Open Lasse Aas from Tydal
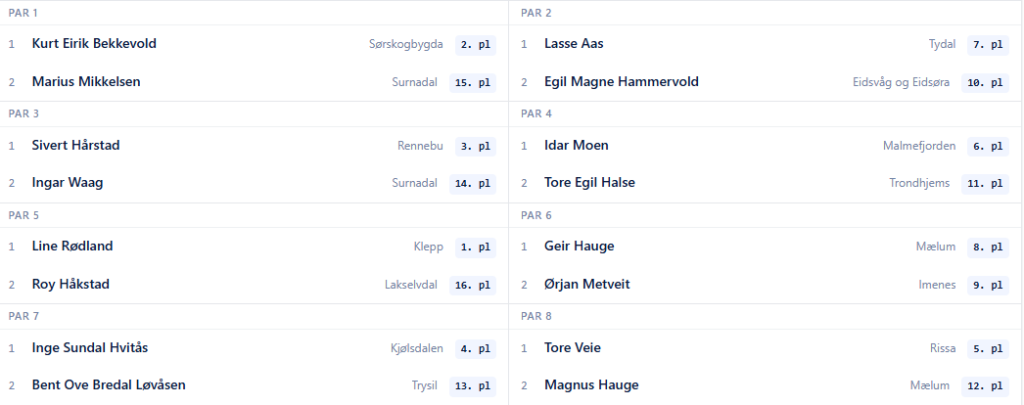Screen dimensions: 1024x405 click(x=573, y=44)
